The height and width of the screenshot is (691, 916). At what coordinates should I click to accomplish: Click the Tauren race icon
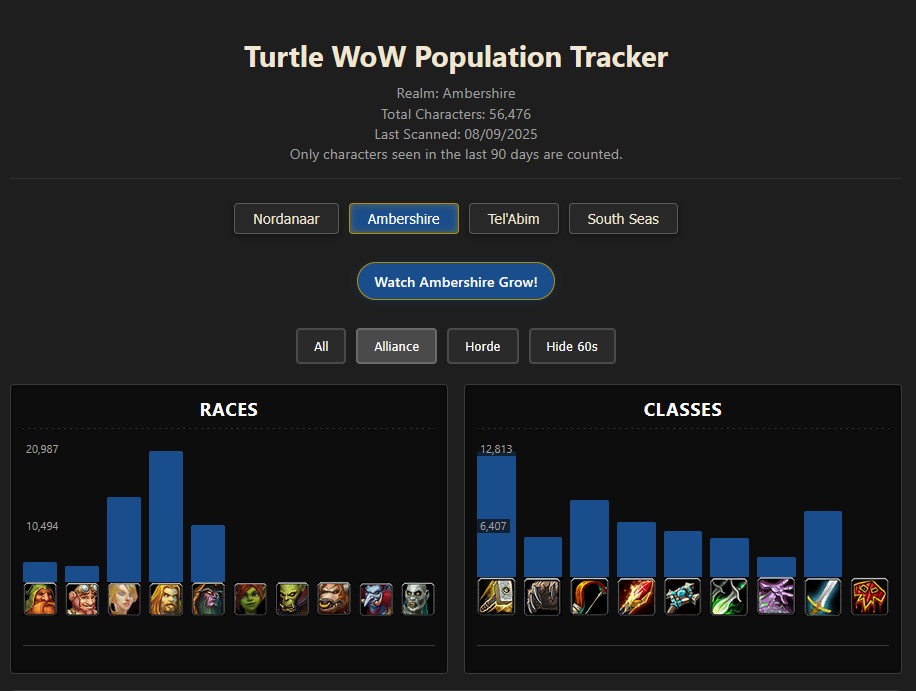(x=334, y=599)
